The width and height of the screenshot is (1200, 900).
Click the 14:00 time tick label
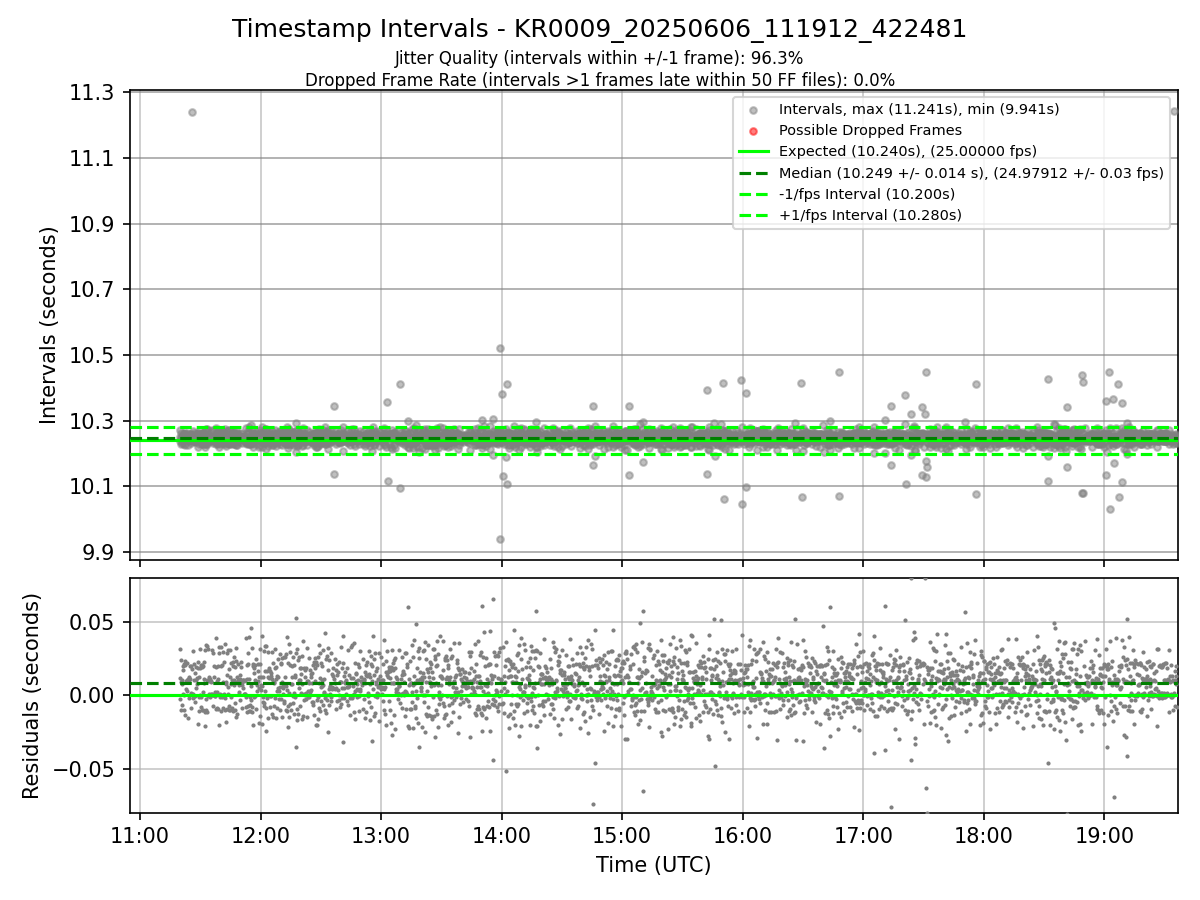(502, 836)
